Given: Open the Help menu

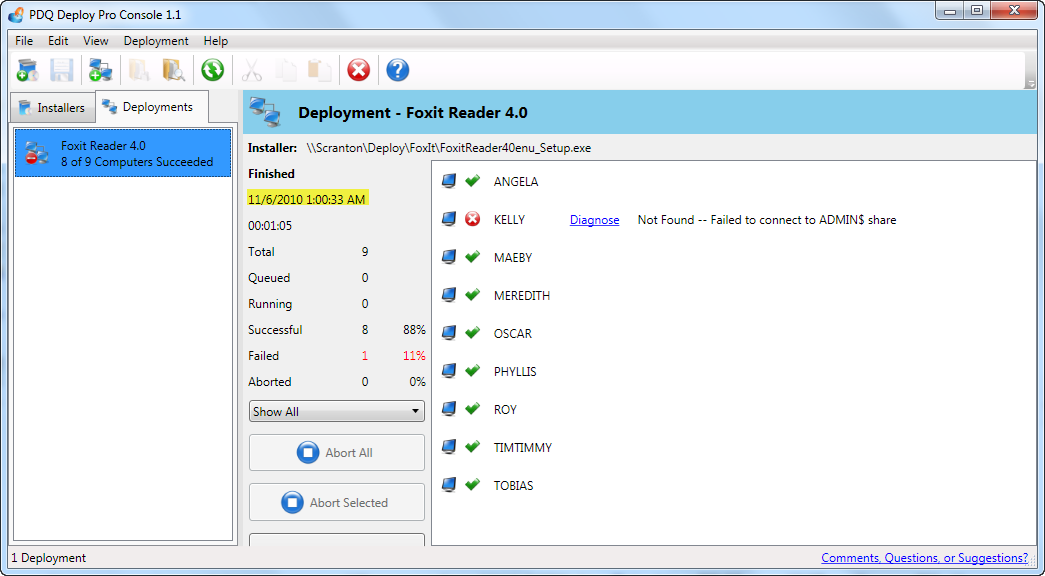Looking at the screenshot, I should tap(216, 41).
